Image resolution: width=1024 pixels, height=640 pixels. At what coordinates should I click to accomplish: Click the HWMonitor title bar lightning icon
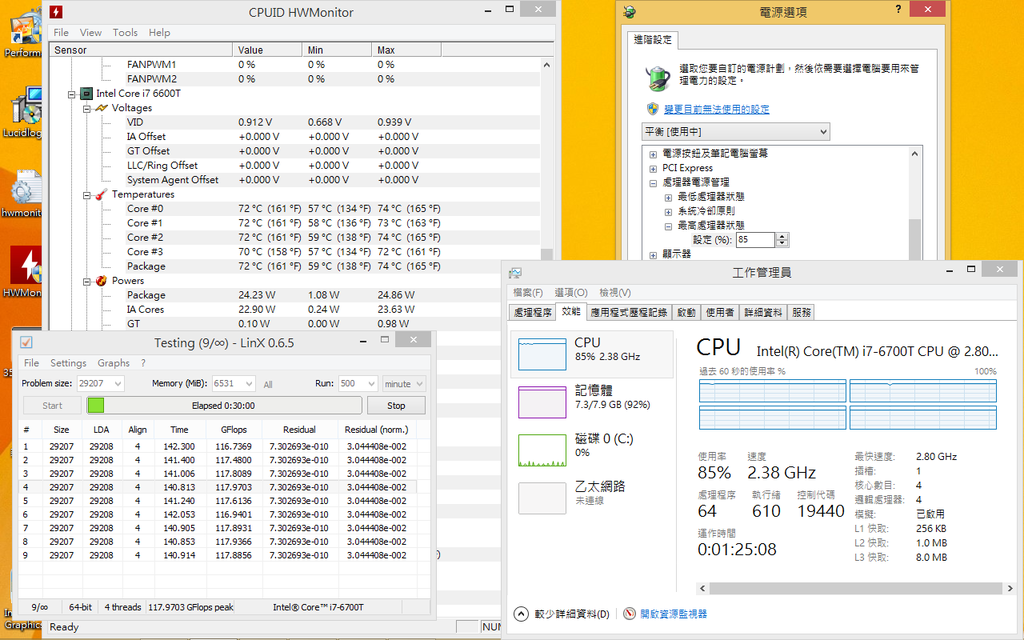(57, 12)
